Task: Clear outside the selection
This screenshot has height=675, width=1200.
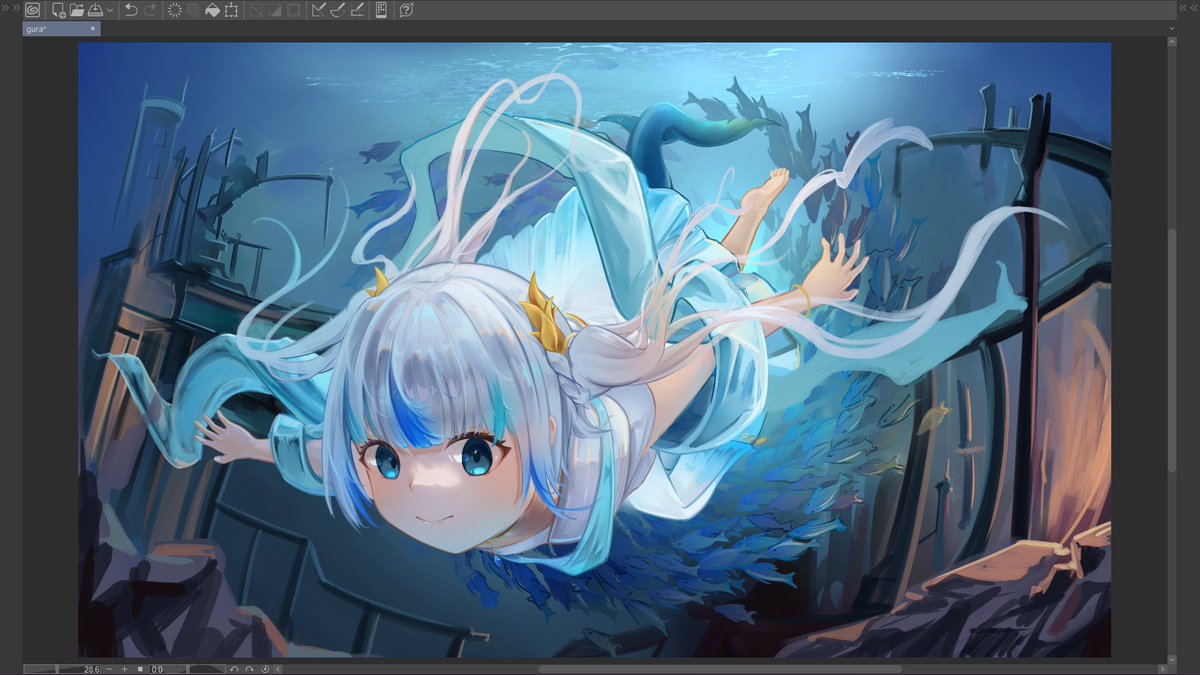Action: point(193,10)
